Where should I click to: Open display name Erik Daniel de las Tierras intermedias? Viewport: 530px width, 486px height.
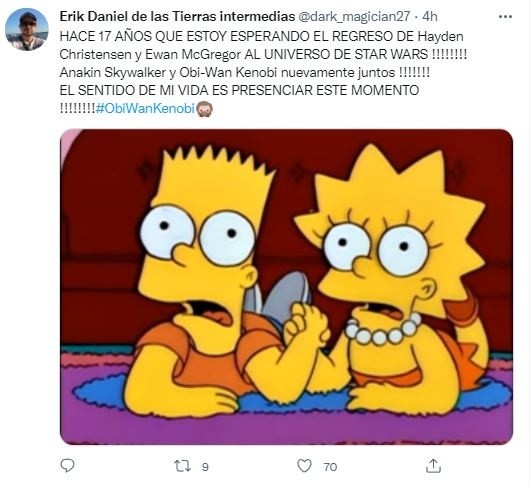[x=177, y=16]
